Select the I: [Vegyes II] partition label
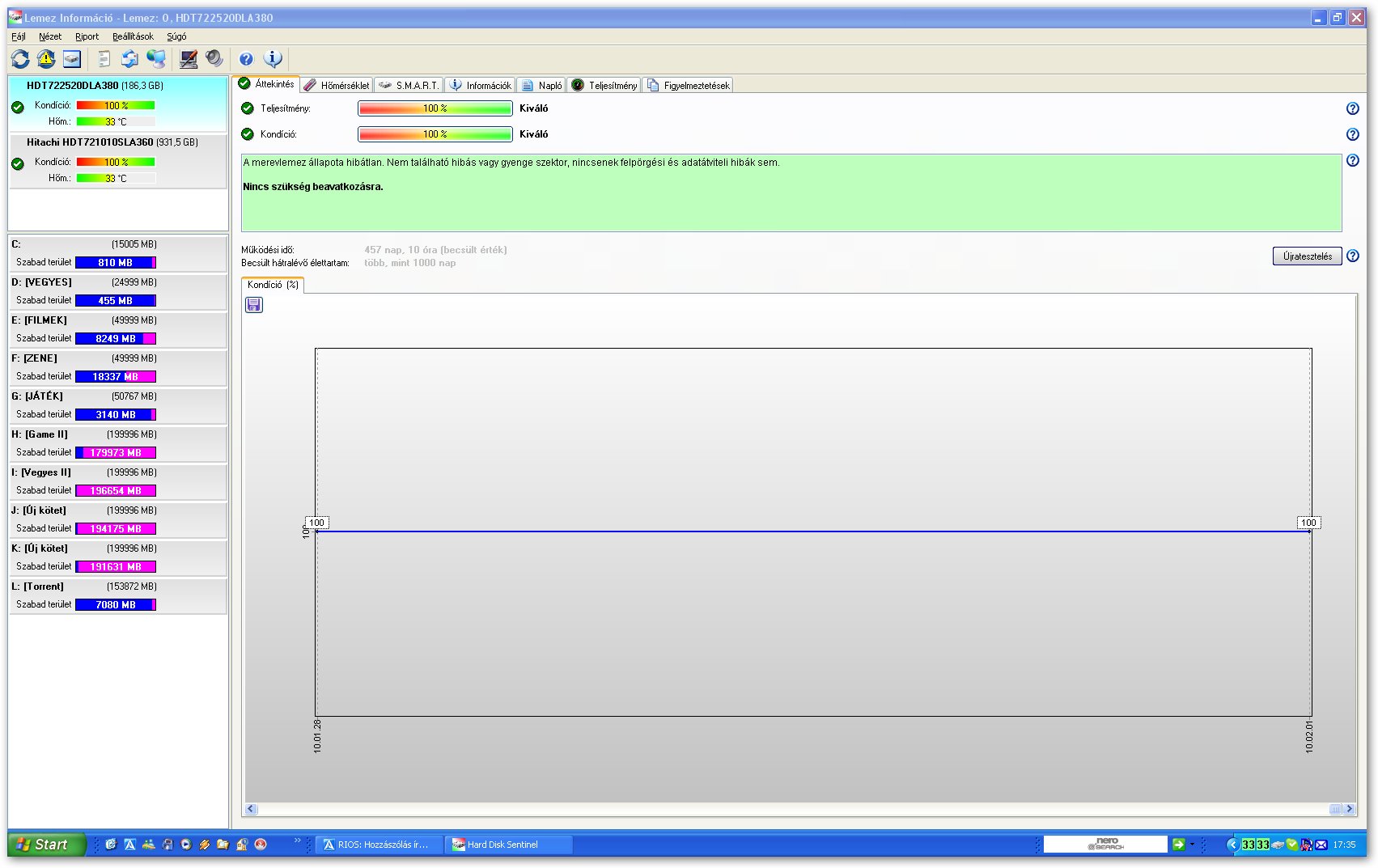Image resolution: width=1378 pixels, height=868 pixels. [41, 472]
